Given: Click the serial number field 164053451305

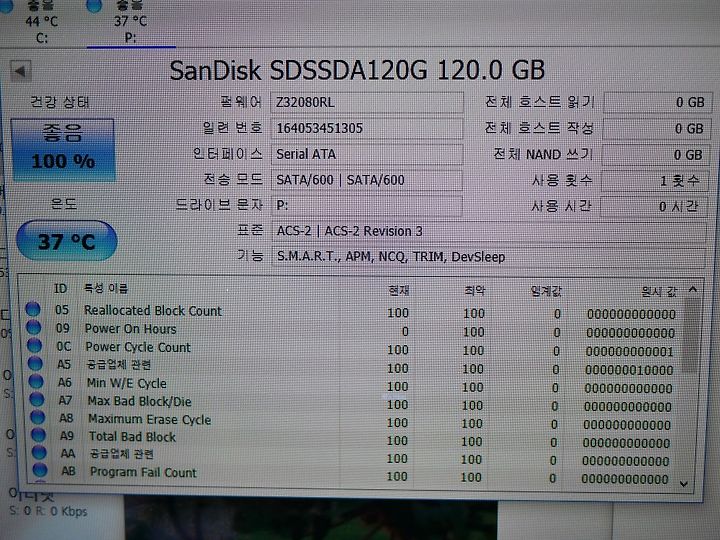Looking at the screenshot, I should pos(366,128).
